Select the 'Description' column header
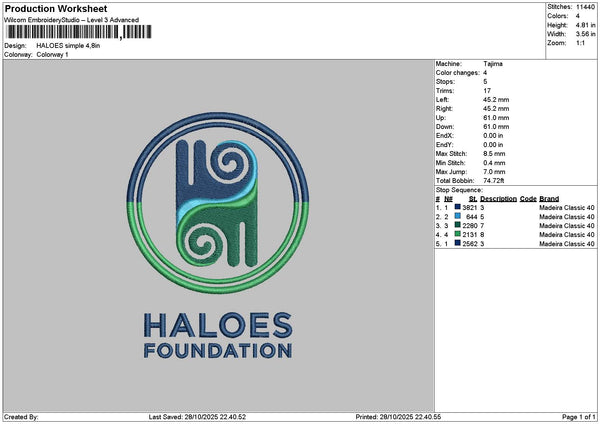 (498, 199)
